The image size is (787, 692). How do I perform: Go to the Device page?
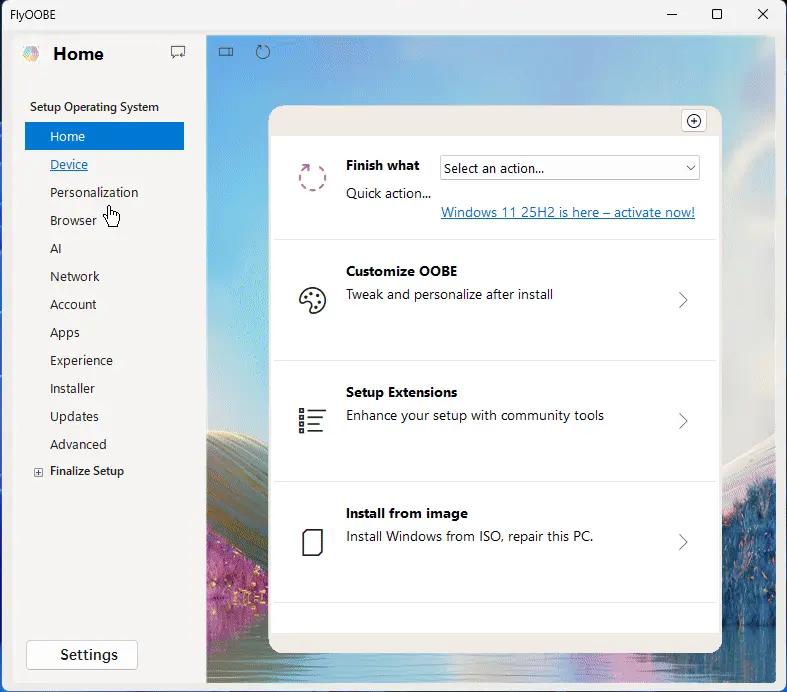(x=69, y=164)
